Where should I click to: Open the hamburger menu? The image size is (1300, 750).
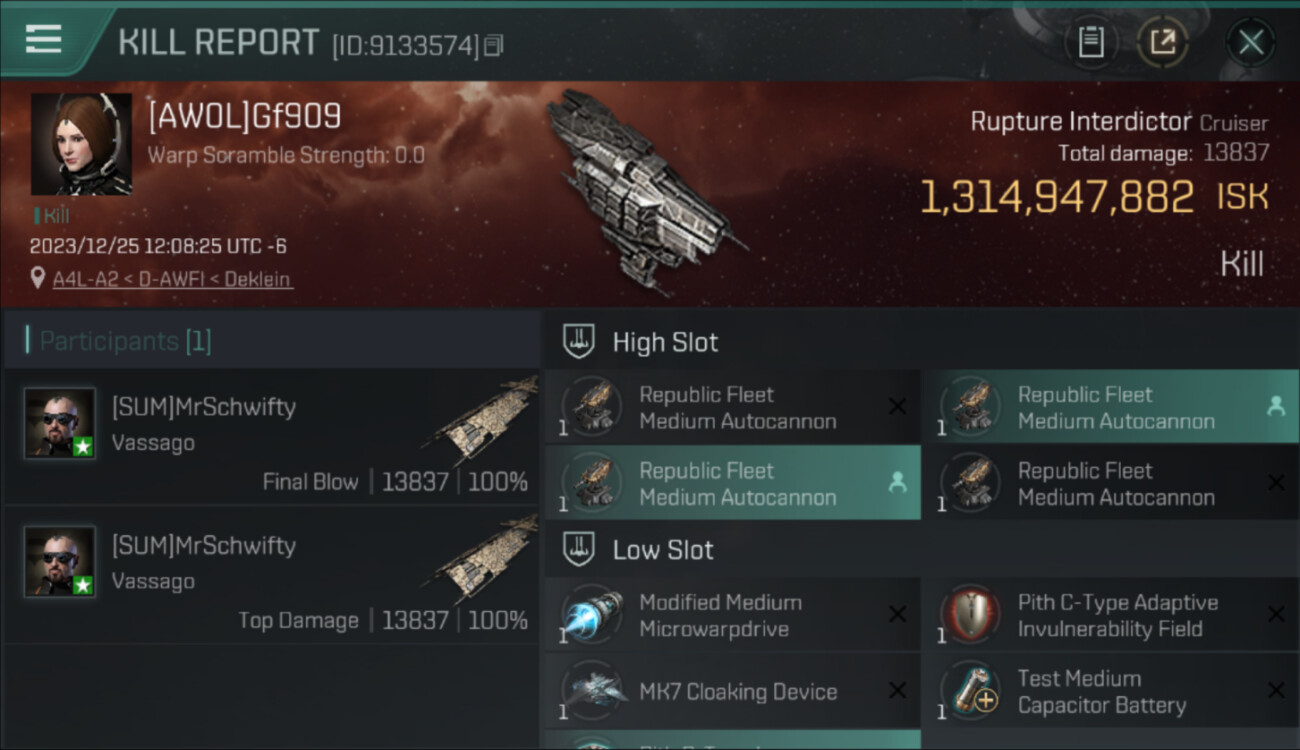tap(43, 40)
